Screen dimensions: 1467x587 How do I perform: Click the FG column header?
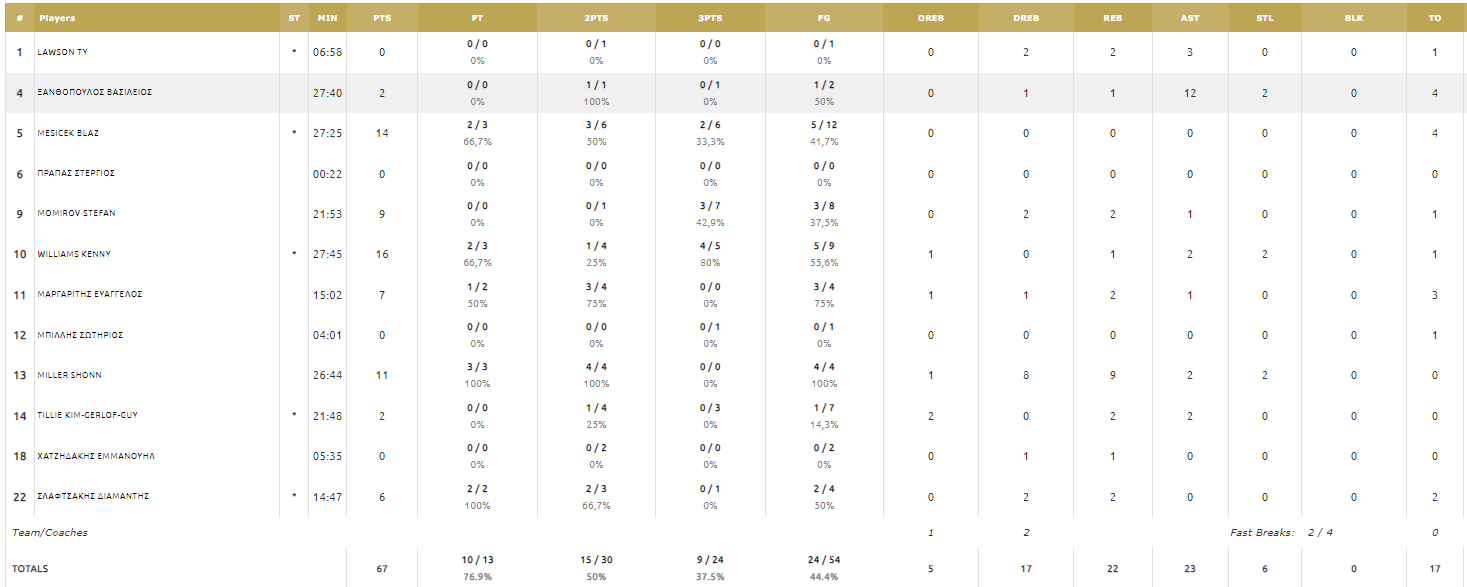[x=824, y=18]
